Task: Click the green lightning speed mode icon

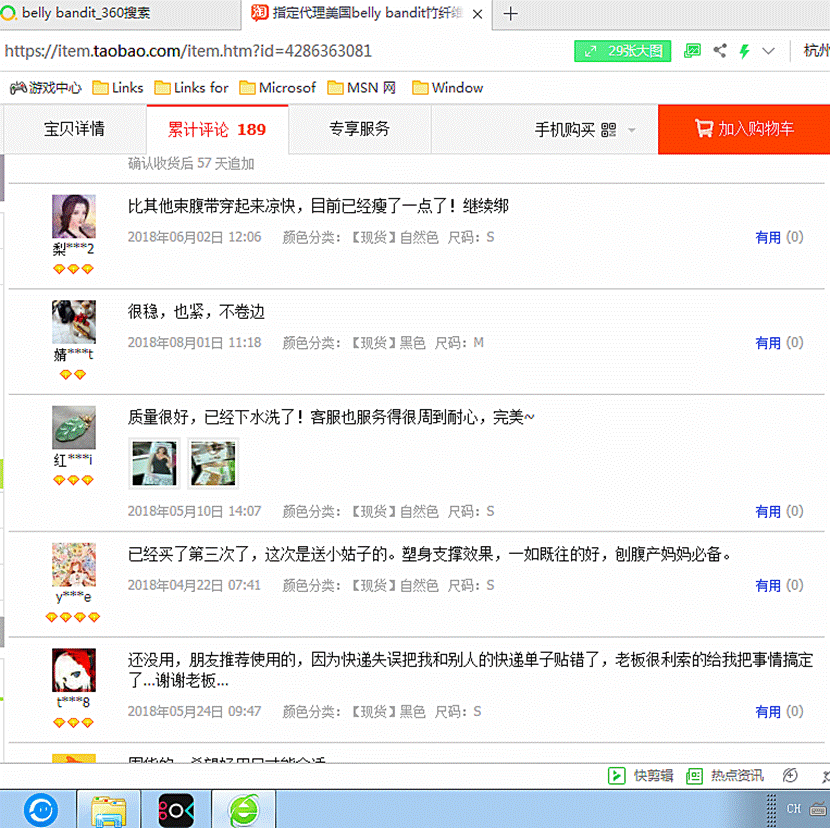Action: pos(744,51)
